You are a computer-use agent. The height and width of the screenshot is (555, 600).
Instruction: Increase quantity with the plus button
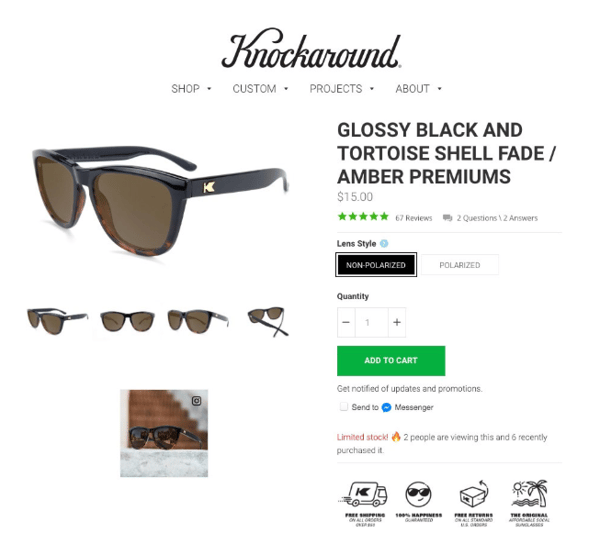click(x=397, y=322)
